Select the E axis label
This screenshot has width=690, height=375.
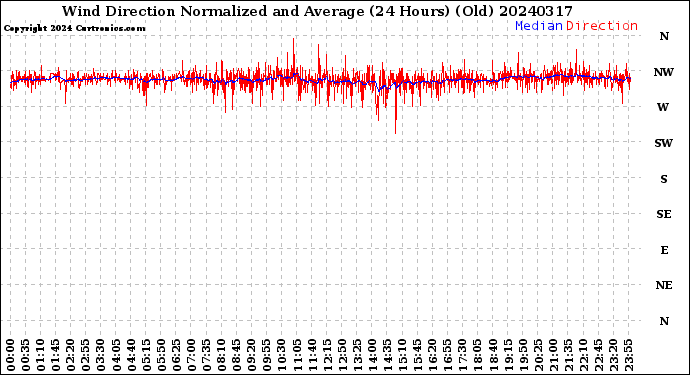click(664, 250)
